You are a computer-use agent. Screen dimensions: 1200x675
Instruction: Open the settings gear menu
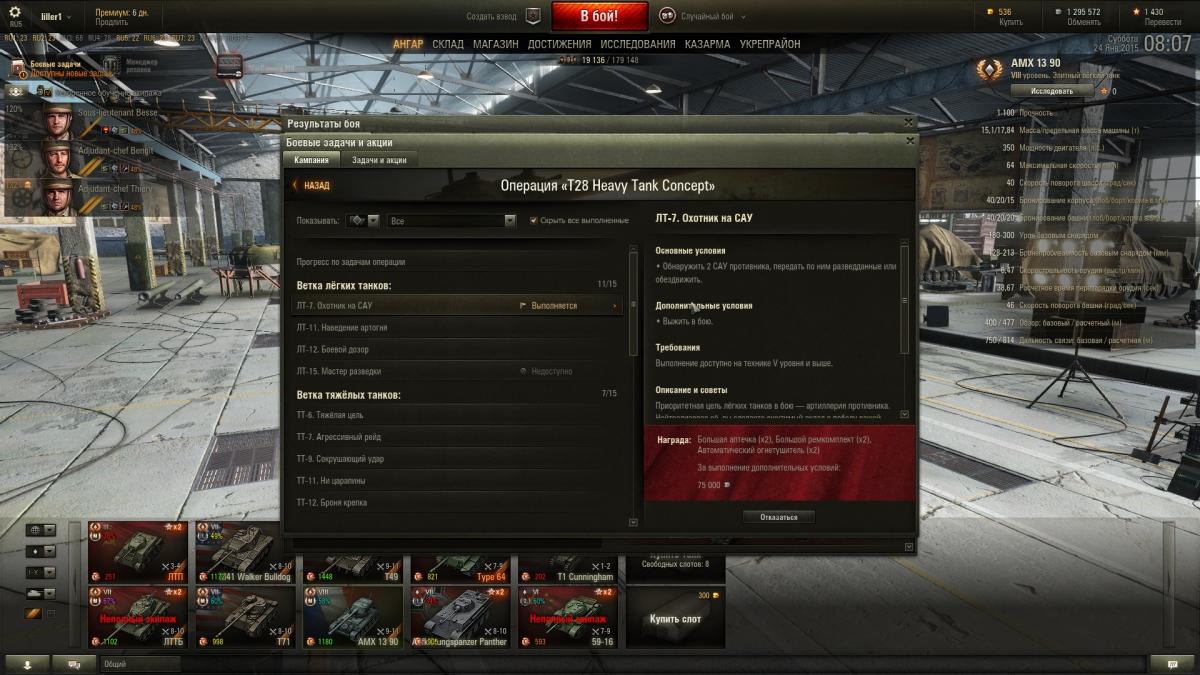tap(15, 12)
